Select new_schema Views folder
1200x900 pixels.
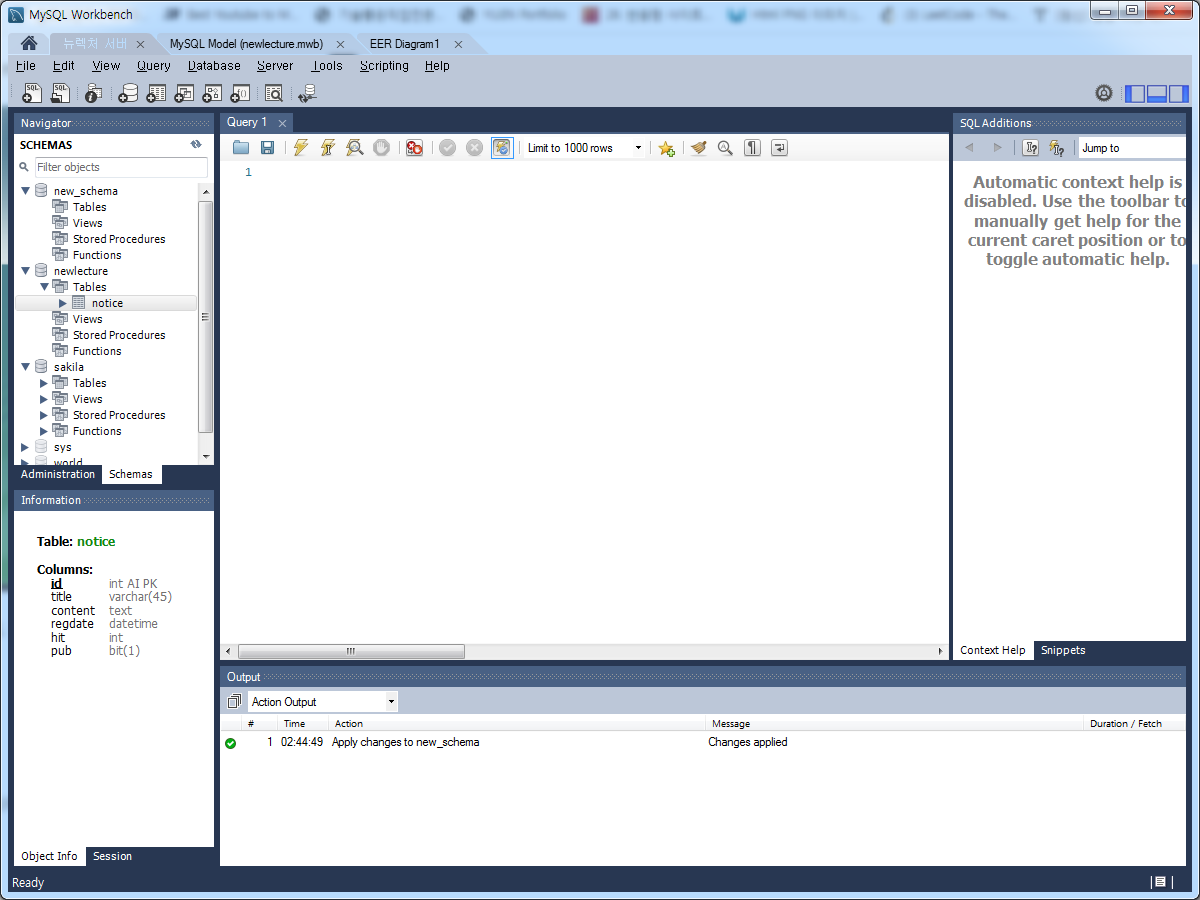pos(87,223)
